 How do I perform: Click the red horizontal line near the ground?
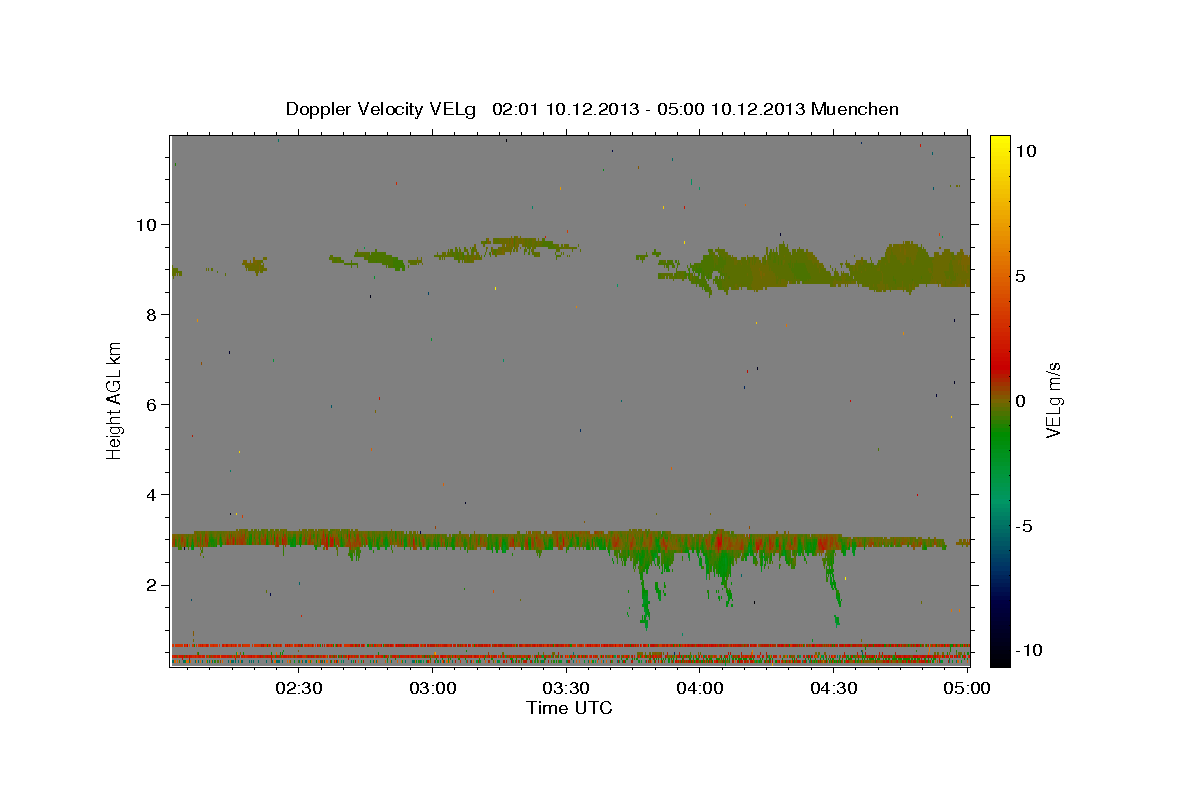[570, 645]
